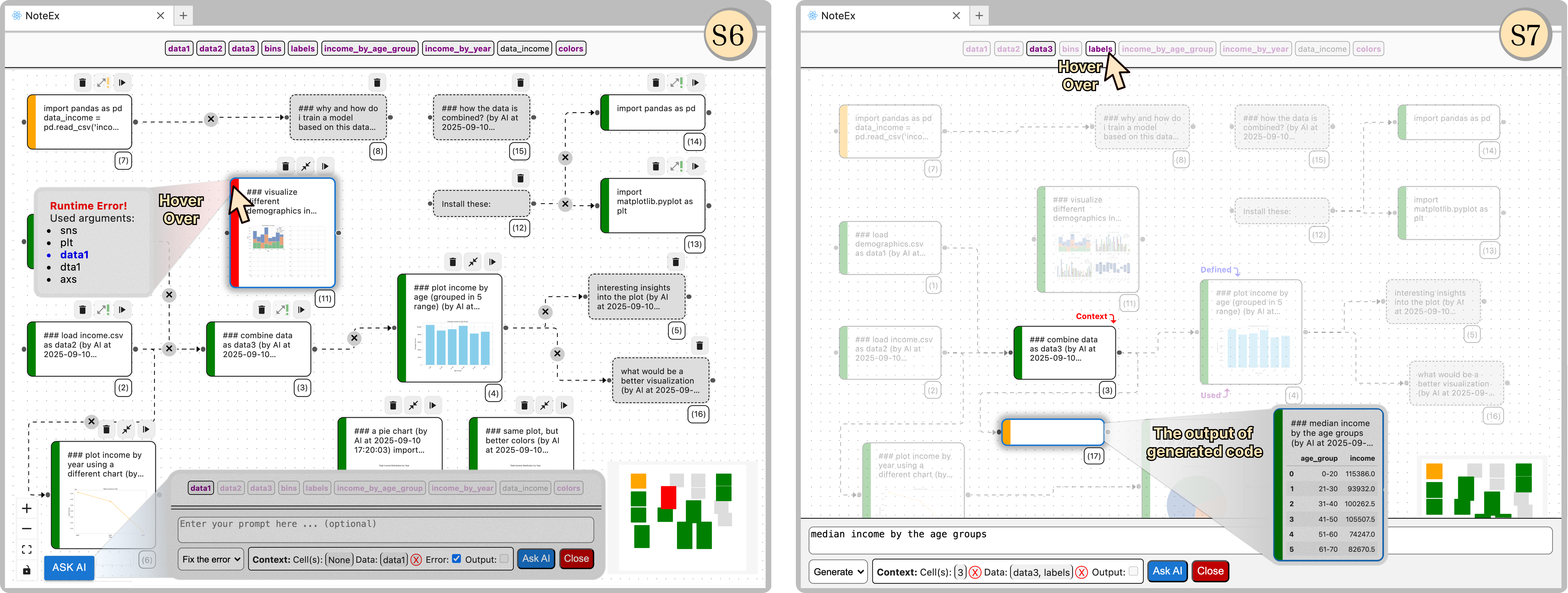Zoom in with the plus control
Screen dimensions: 1568x593
[27, 508]
